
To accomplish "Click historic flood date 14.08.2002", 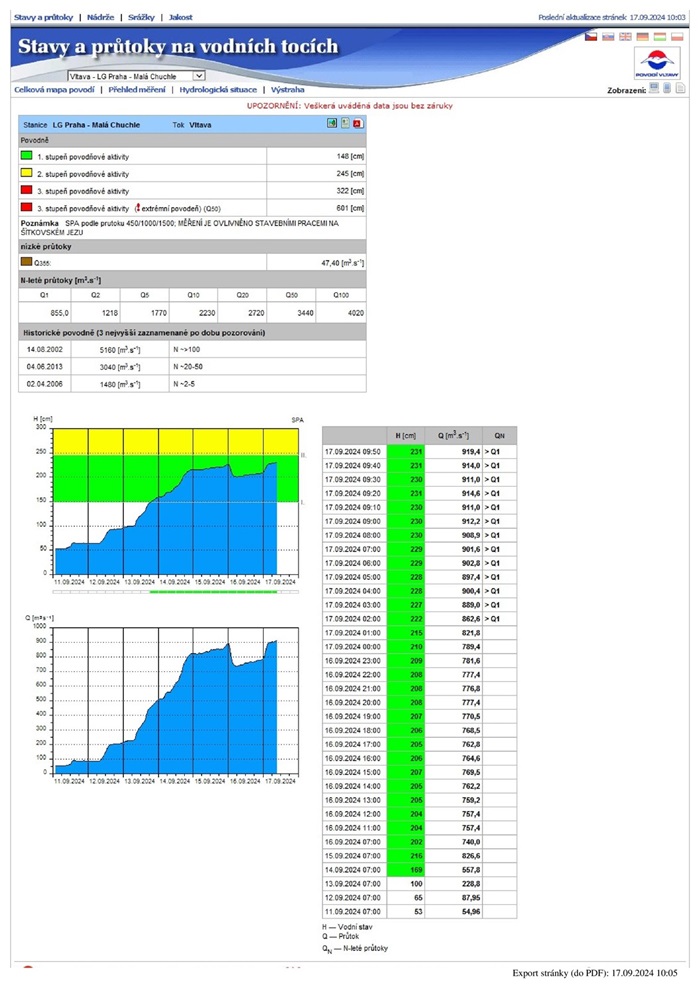I will [x=44, y=349].
